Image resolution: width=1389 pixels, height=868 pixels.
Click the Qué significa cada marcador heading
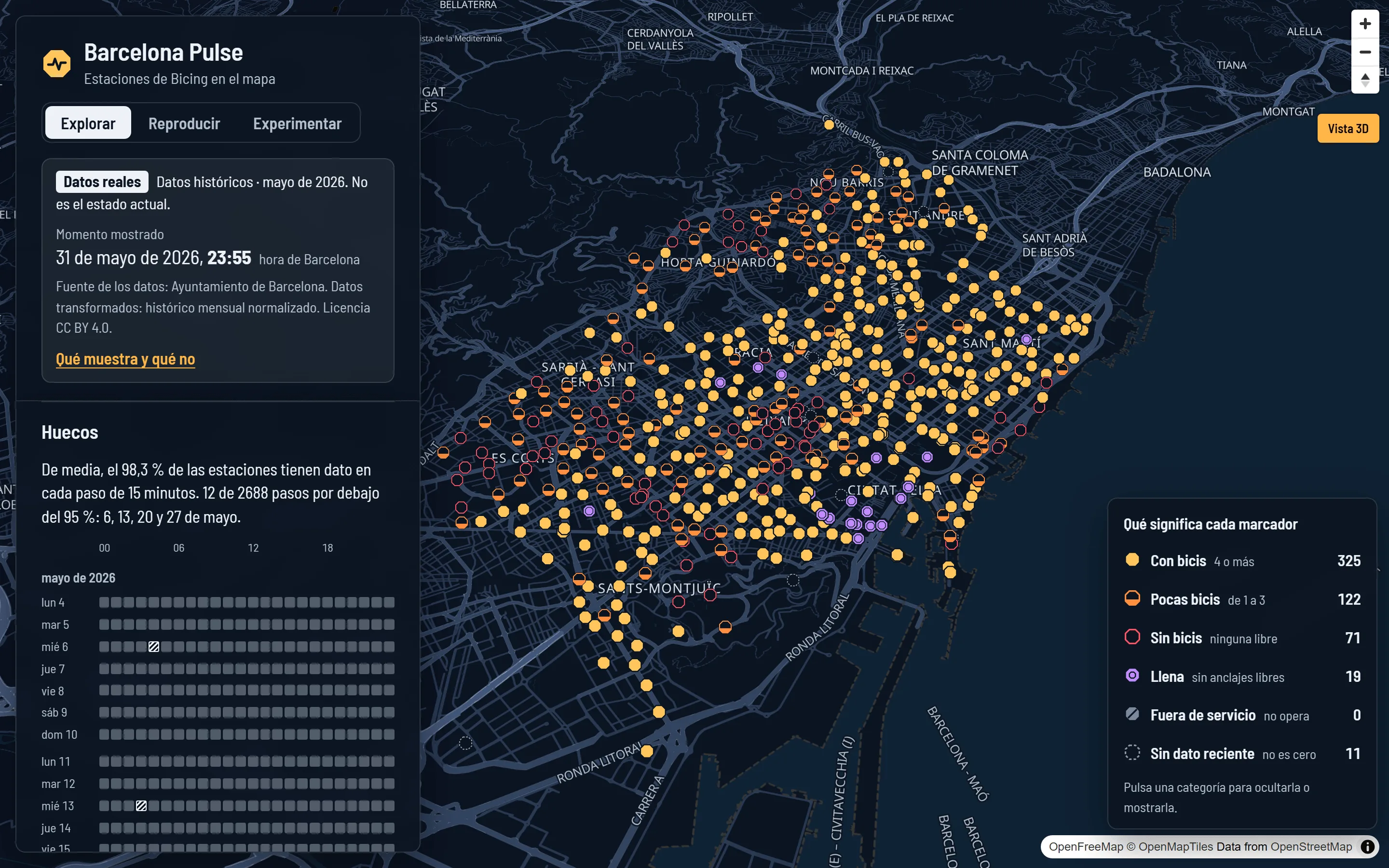click(1210, 524)
